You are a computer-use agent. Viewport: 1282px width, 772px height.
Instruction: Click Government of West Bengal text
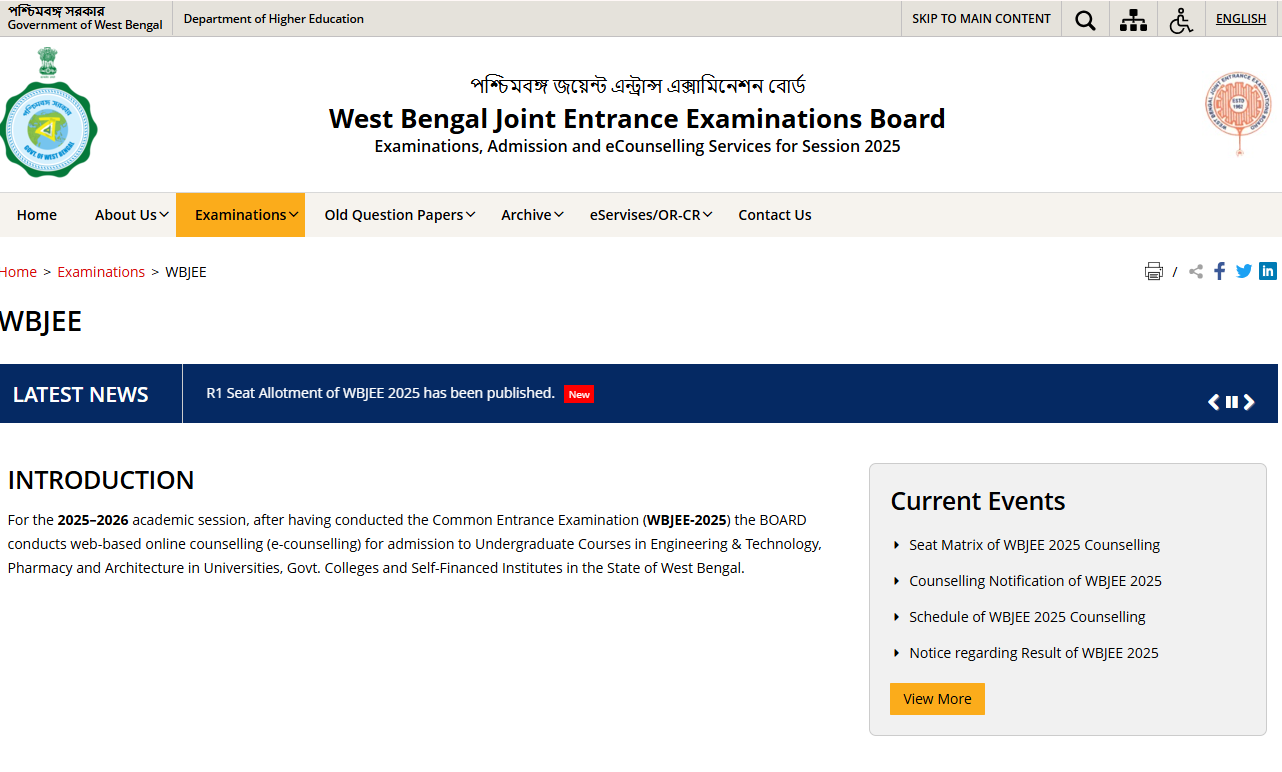[x=85, y=25]
